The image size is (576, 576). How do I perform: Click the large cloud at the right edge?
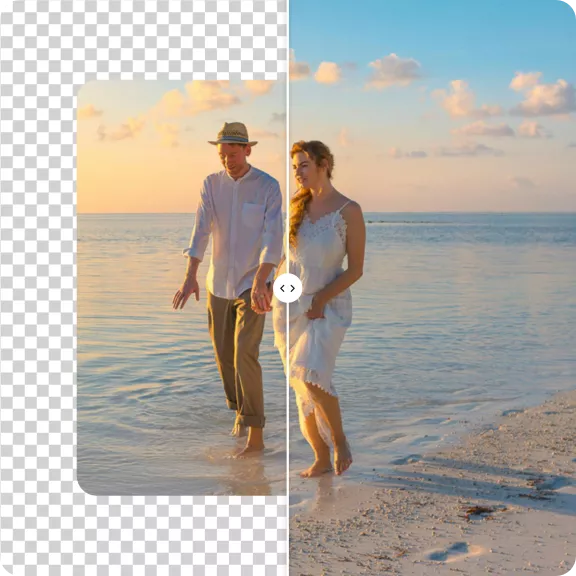pos(546,97)
